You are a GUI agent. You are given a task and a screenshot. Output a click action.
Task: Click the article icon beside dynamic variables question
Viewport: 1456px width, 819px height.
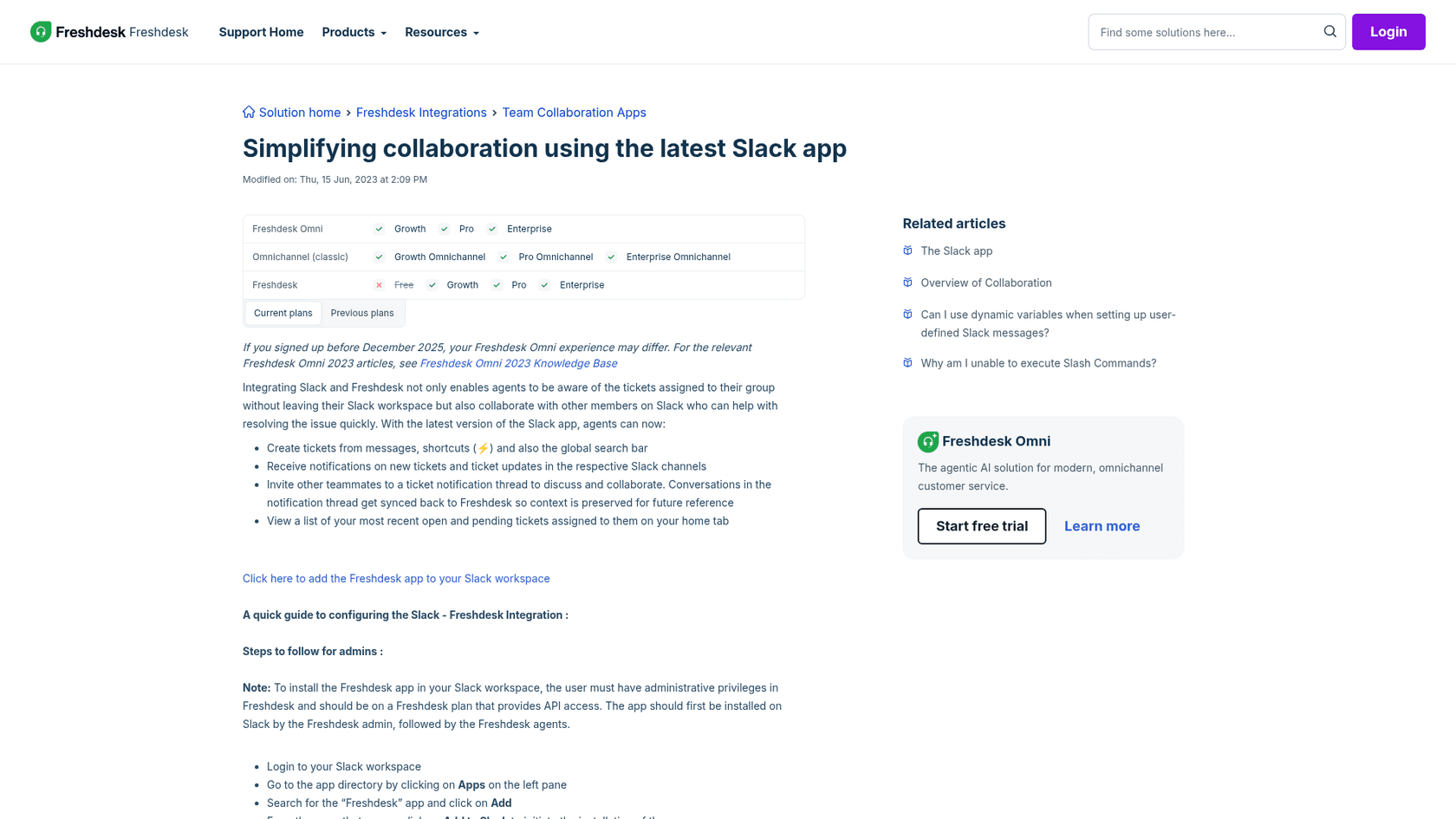[907, 315]
